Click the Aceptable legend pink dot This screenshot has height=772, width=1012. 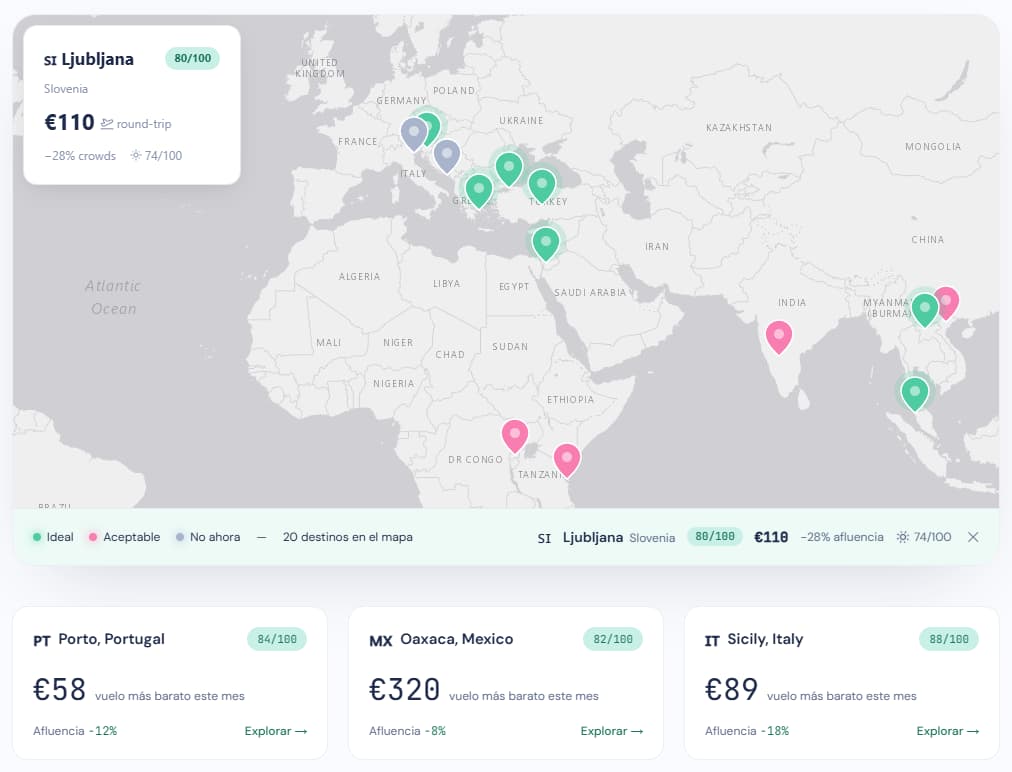coord(93,537)
